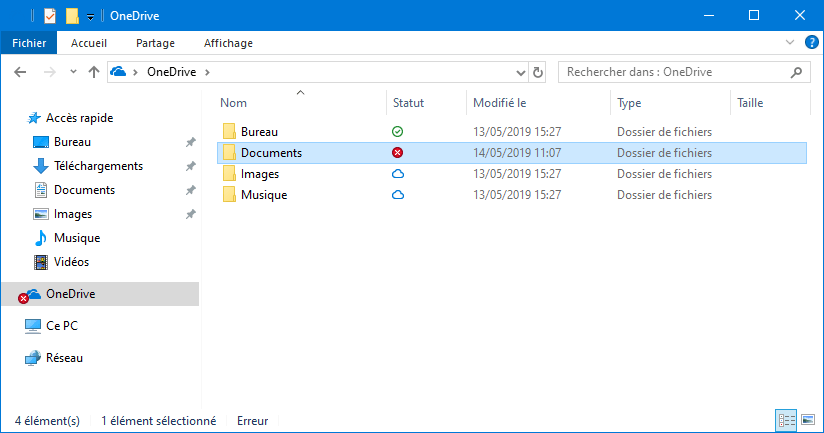
Task: Click the Properties icon in the title bar
Action: click(x=50, y=16)
